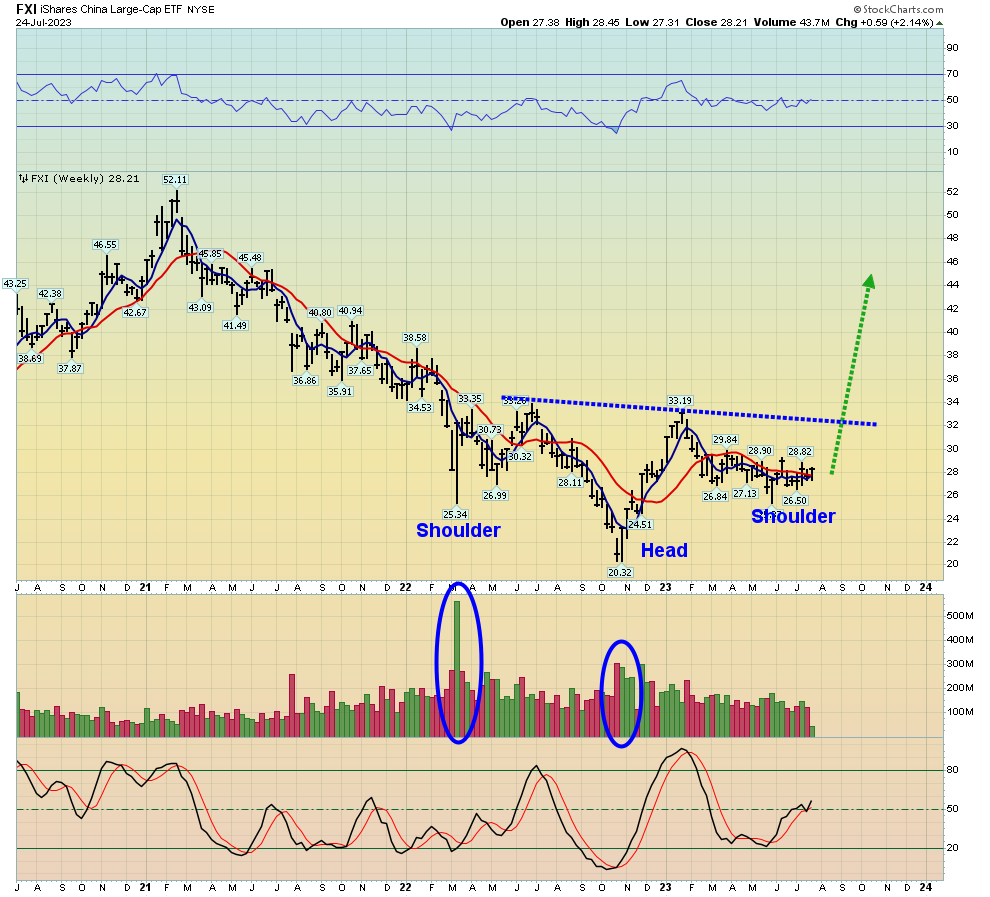
Task: Click the 52 price axis label
Action: coord(952,191)
